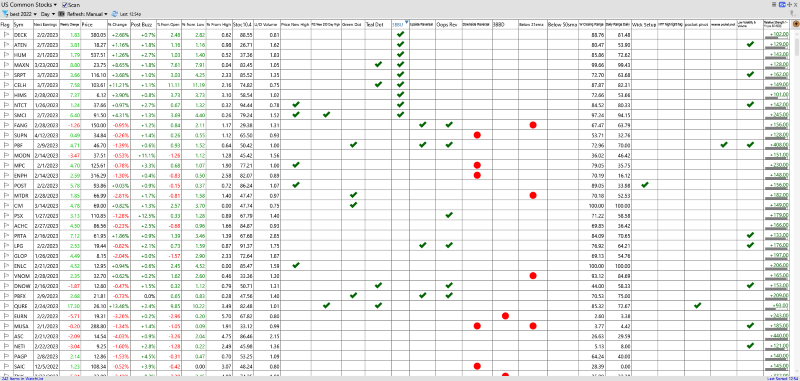Click CIVI's Green Dot checkmark
The image size is (800, 381).
(353, 205)
